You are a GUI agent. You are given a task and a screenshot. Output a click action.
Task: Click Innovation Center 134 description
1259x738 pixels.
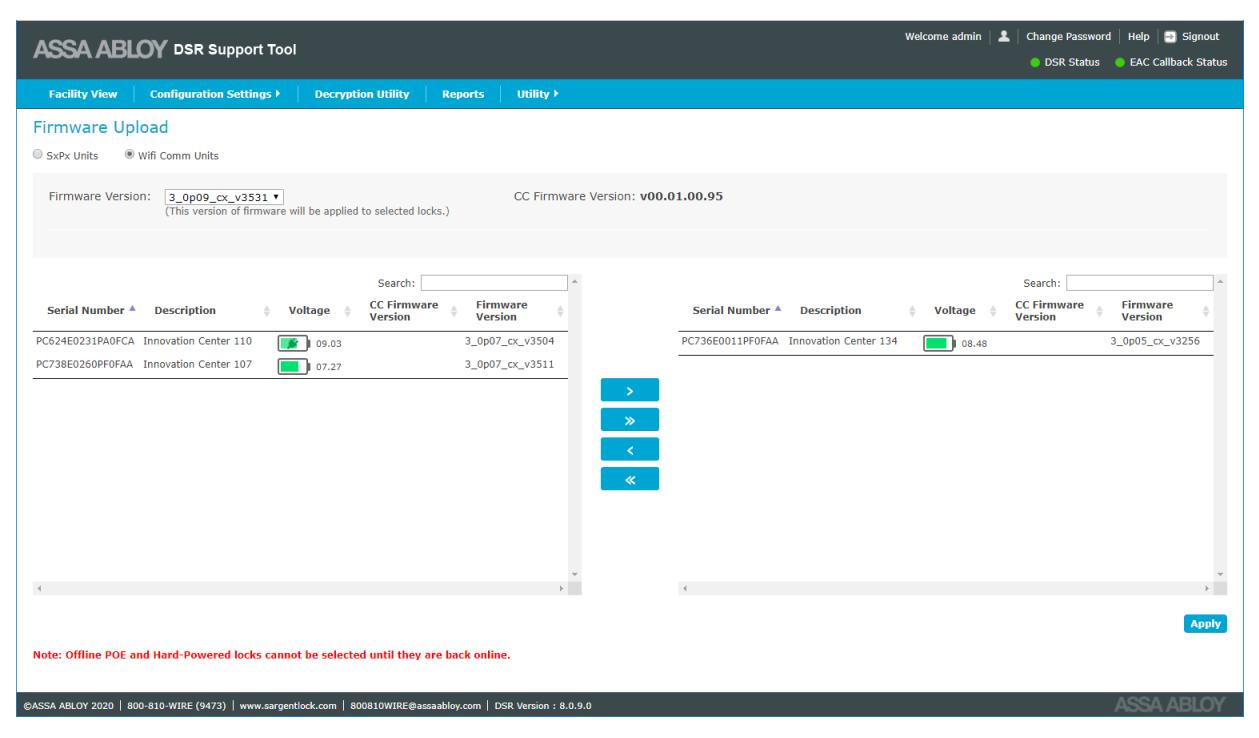pos(843,342)
